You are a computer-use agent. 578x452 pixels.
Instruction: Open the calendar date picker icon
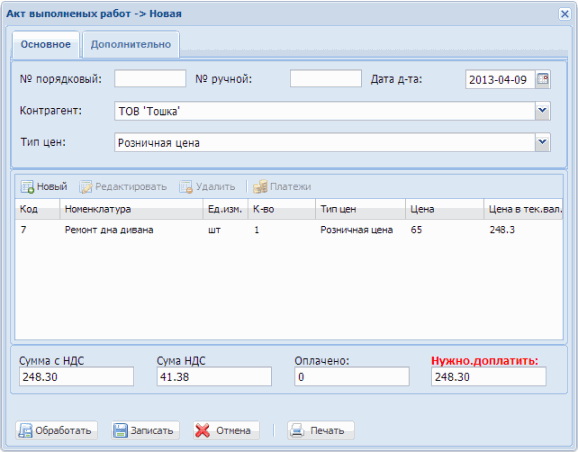coord(543,79)
